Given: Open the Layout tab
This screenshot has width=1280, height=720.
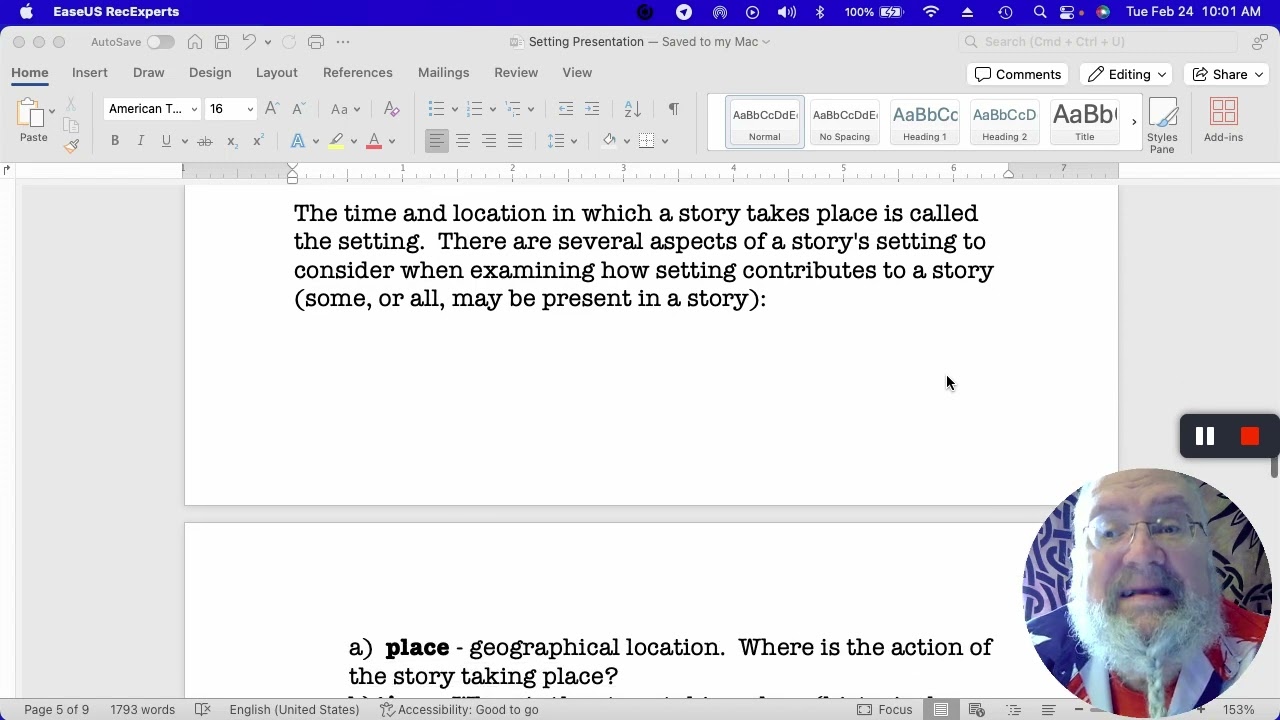Looking at the screenshot, I should (x=276, y=73).
